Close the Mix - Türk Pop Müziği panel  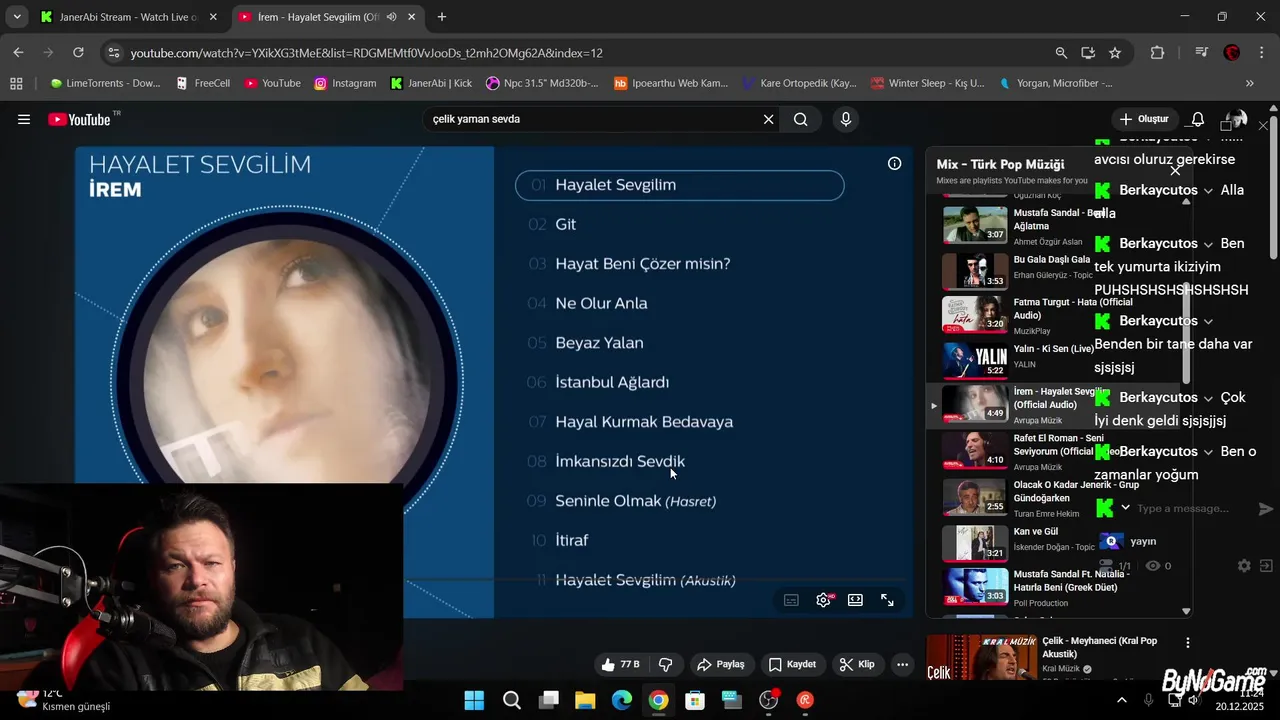click(x=1175, y=170)
